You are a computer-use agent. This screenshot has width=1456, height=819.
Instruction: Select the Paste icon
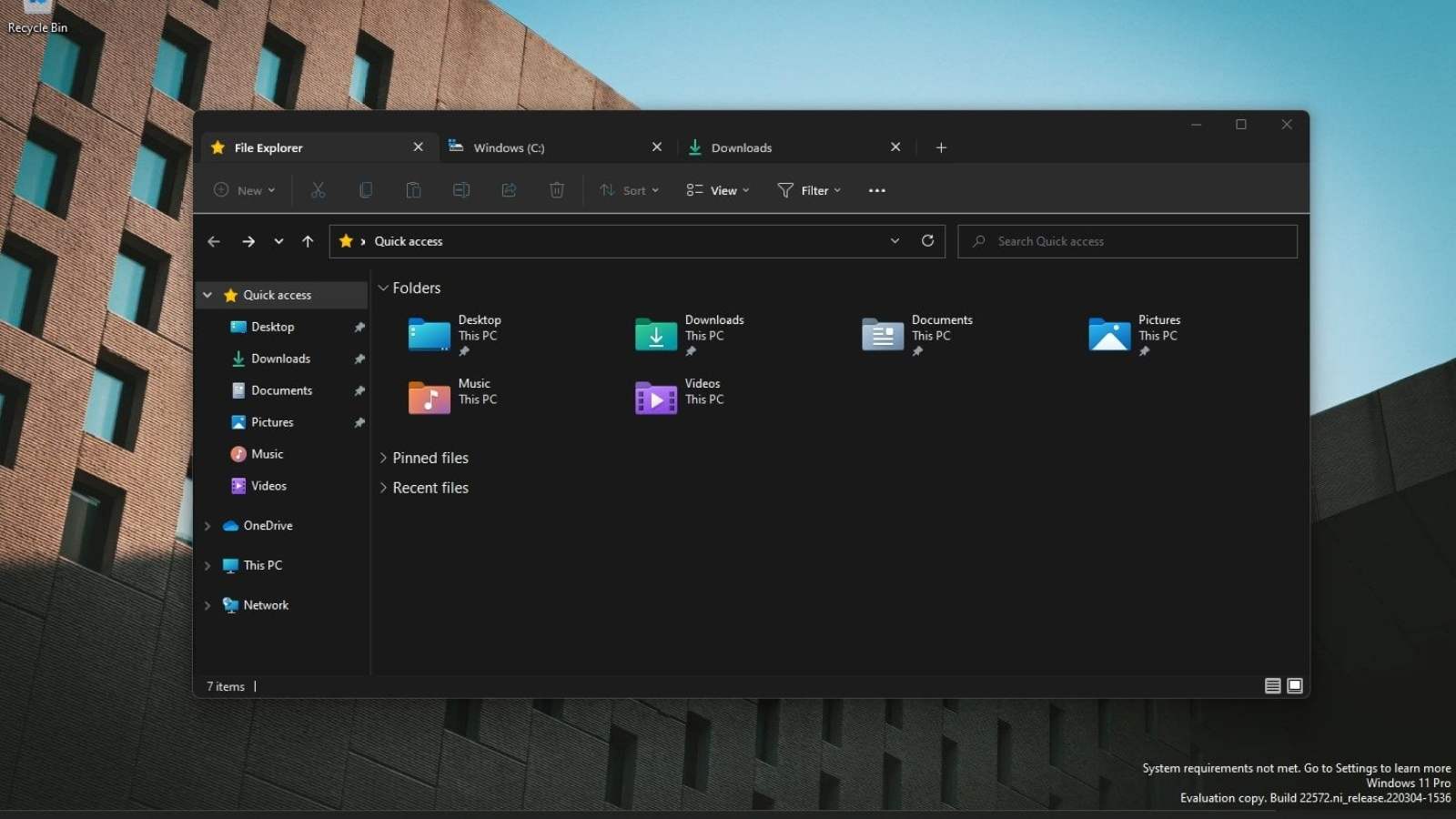tap(413, 190)
